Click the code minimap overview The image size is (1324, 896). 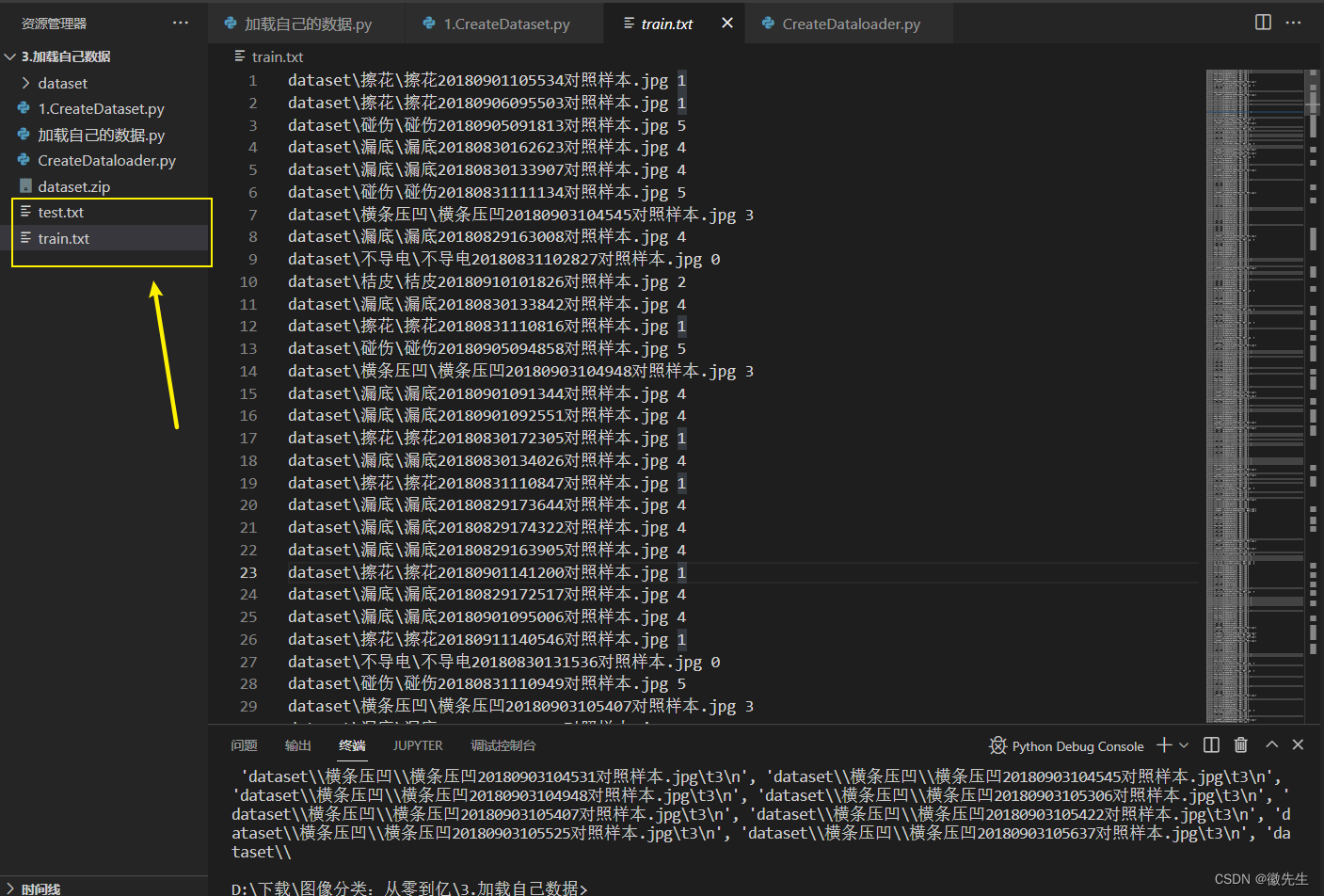[1255, 395]
